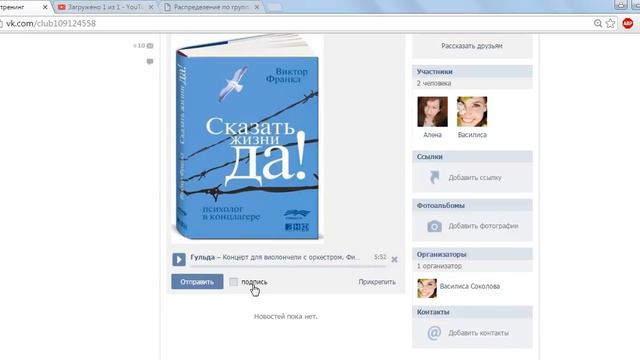This screenshot has width=640, height=360.
Task: Click the Рассказать друзьям button
Action: [x=472, y=46]
